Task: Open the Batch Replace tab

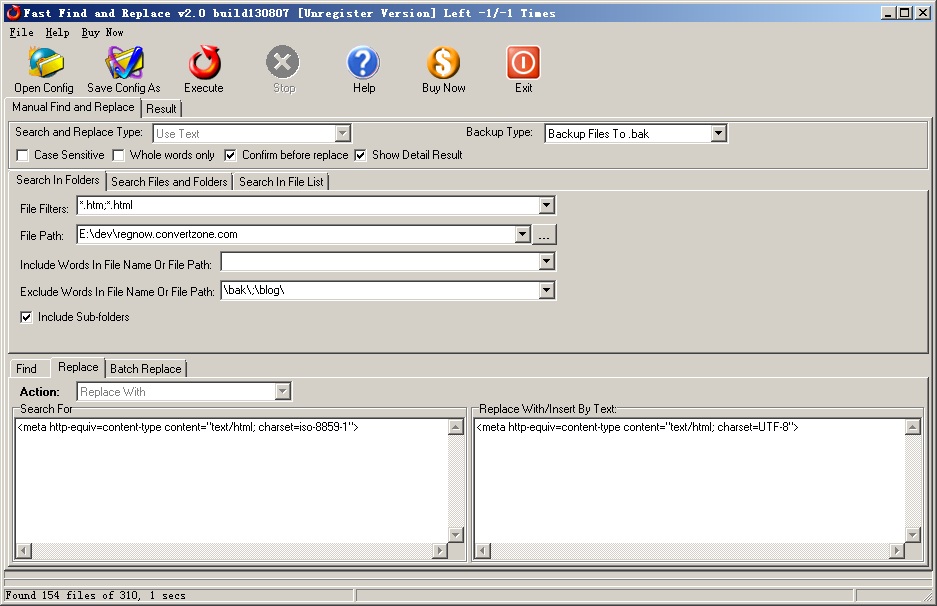Action: [x=146, y=369]
